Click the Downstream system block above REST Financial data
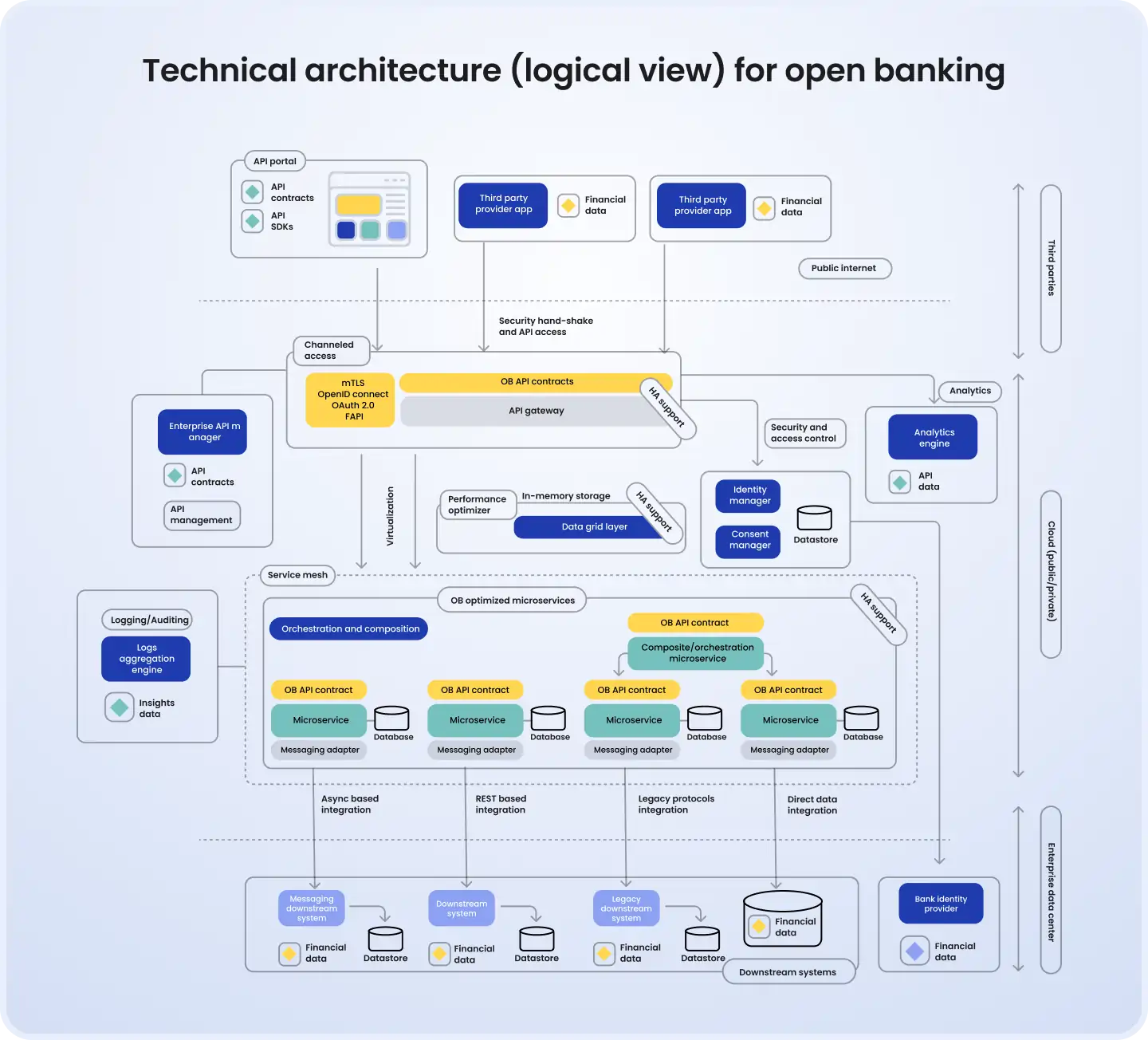 (462, 908)
